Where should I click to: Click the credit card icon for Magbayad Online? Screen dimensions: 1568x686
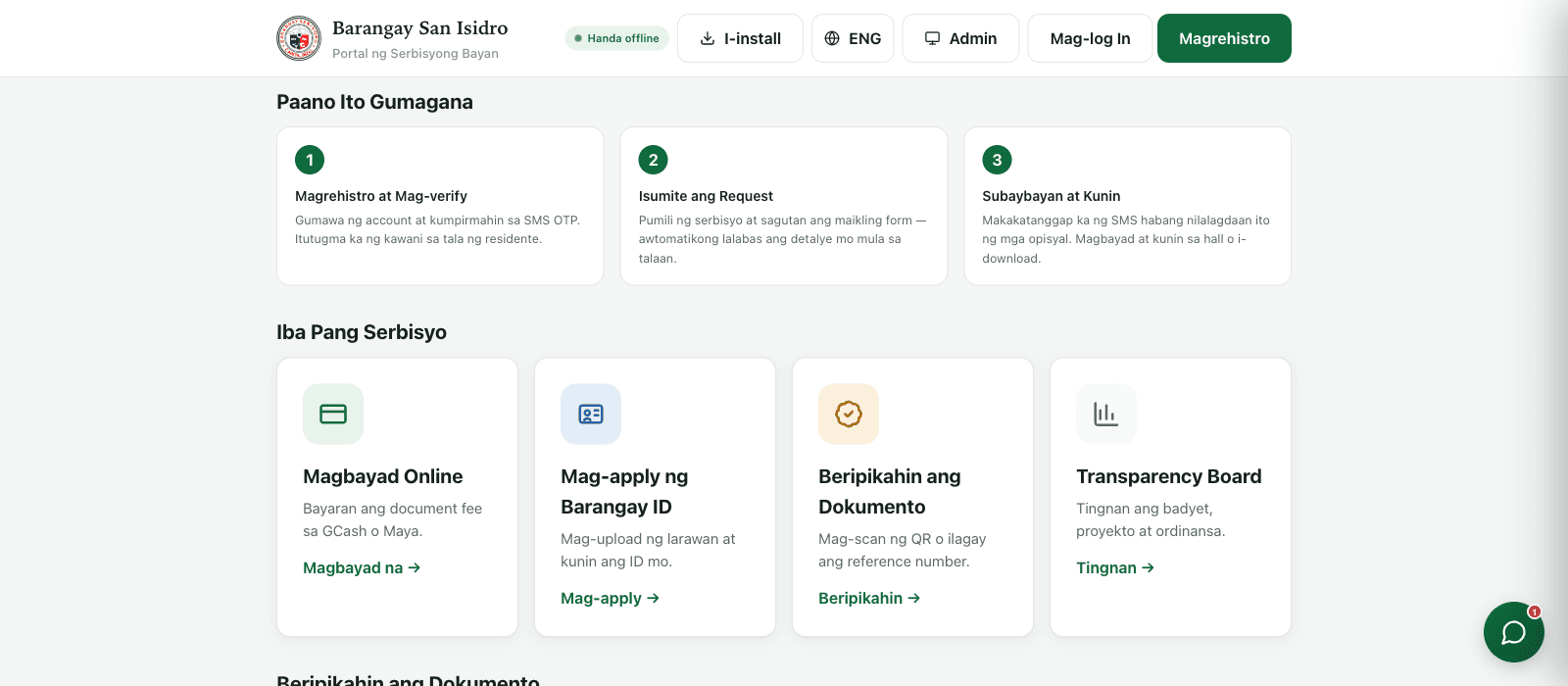(333, 414)
